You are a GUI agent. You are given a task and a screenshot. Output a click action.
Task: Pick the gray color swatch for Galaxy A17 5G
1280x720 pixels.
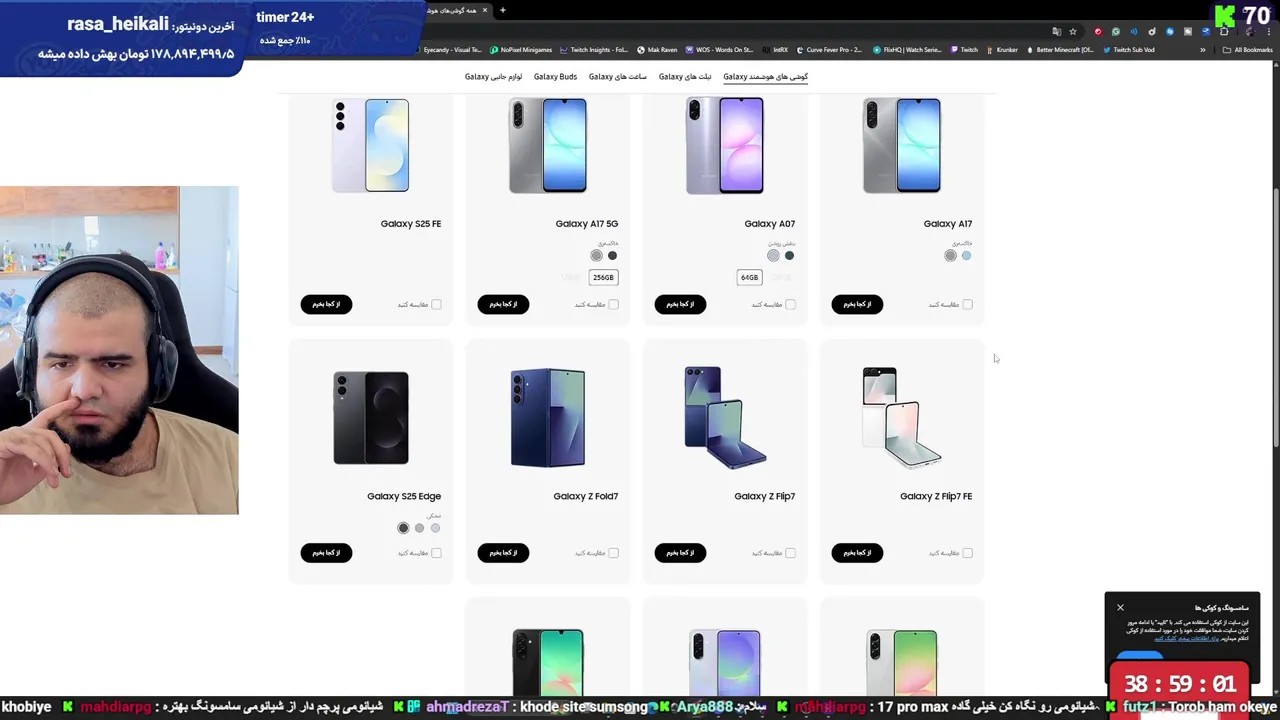[x=597, y=256]
